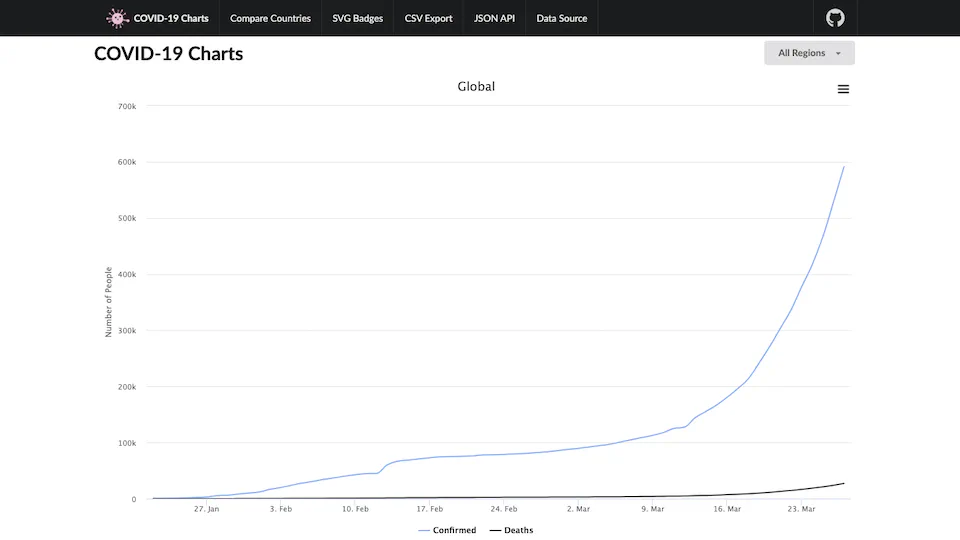Open the Data Source link

[561, 18]
